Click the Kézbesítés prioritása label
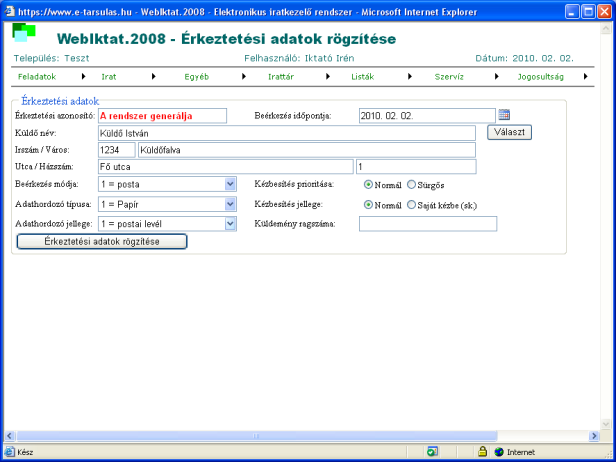The height and width of the screenshot is (462, 616). [294, 184]
